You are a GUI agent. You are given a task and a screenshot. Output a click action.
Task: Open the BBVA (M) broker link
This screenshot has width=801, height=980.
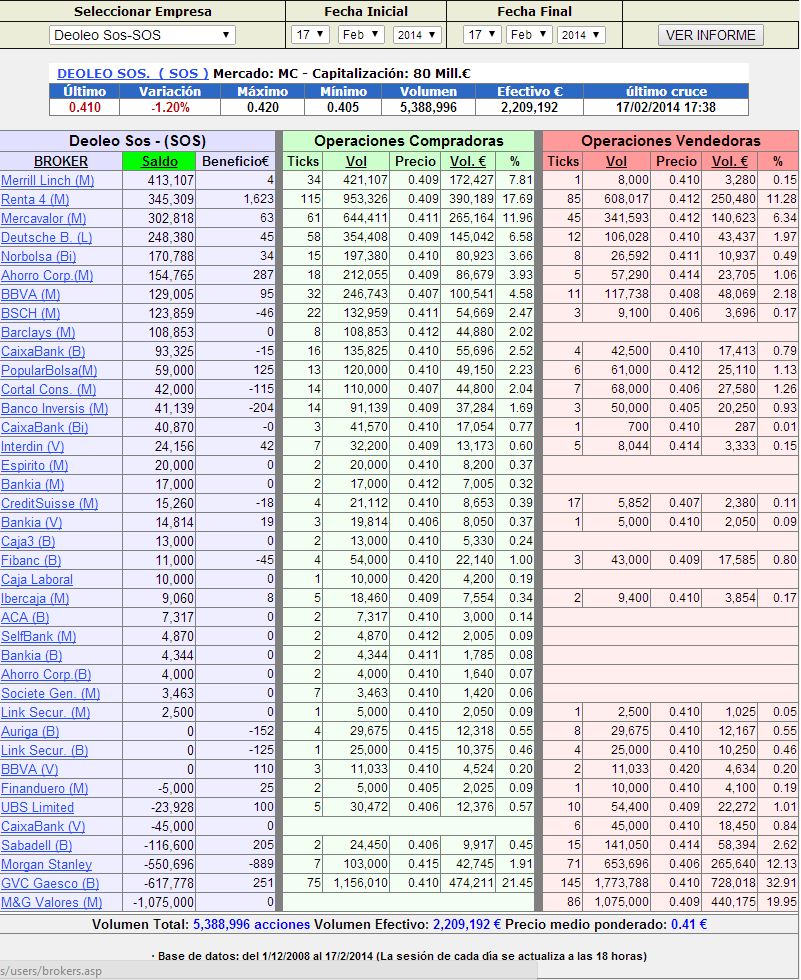pyautogui.click(x=31, y=294)
